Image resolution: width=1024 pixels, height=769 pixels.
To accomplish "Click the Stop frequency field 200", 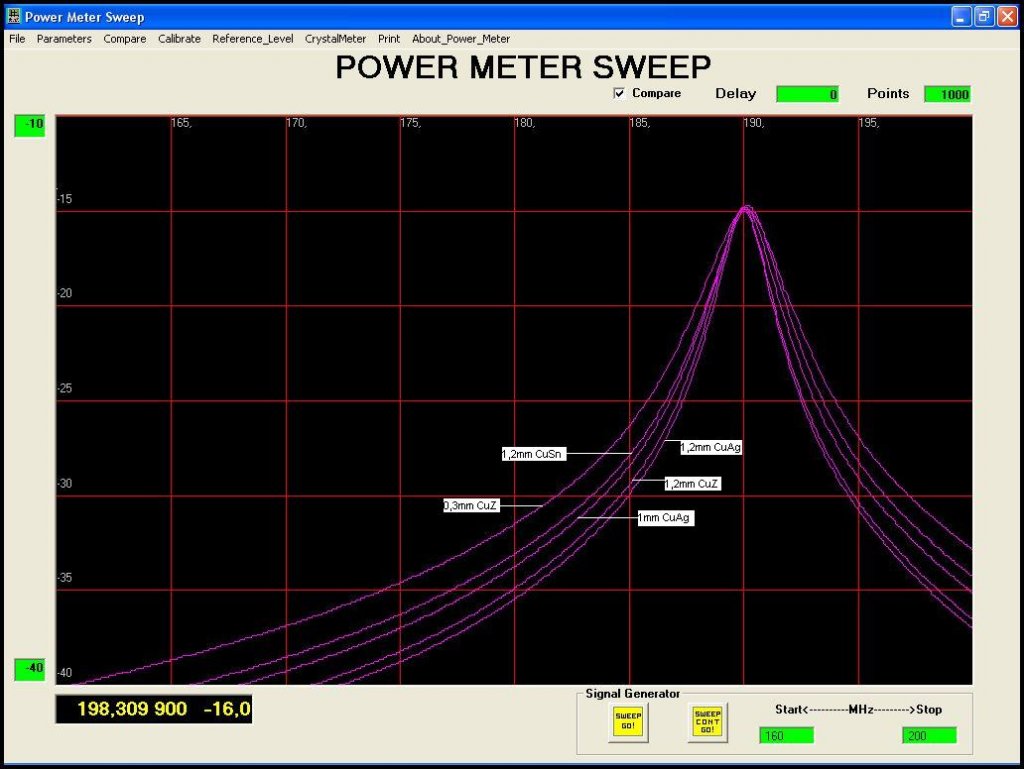I will click(929, 736).
